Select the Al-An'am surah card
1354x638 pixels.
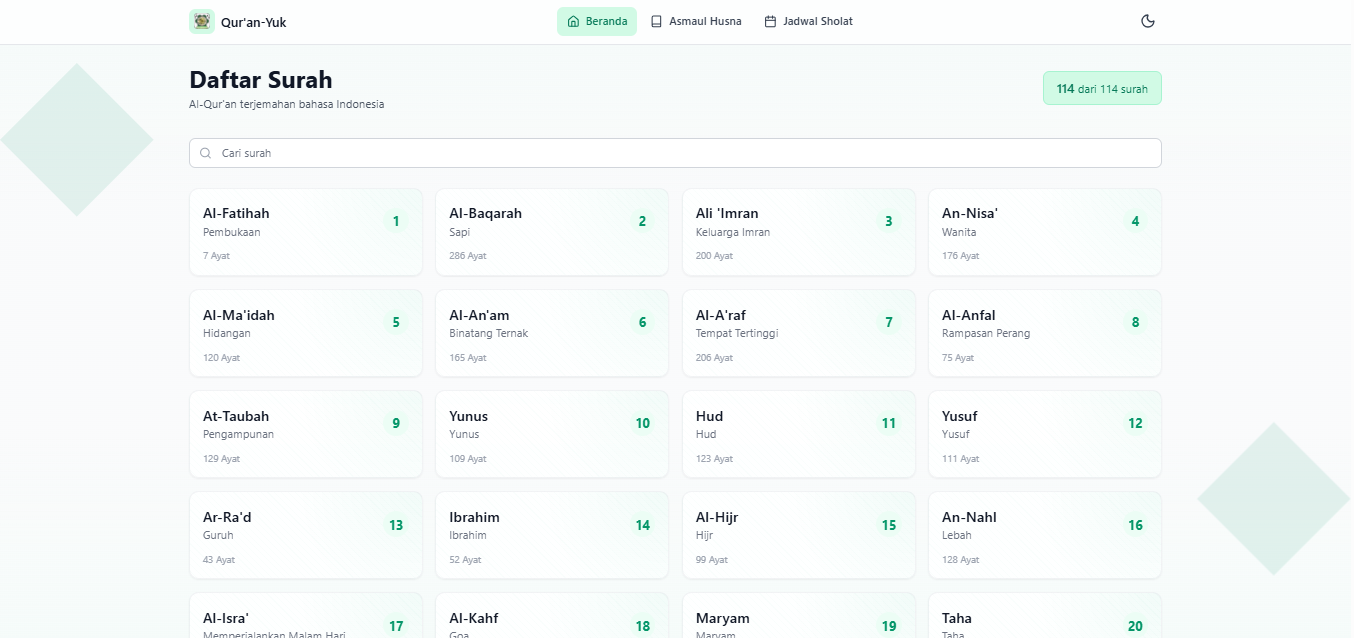tap(552, 333)
